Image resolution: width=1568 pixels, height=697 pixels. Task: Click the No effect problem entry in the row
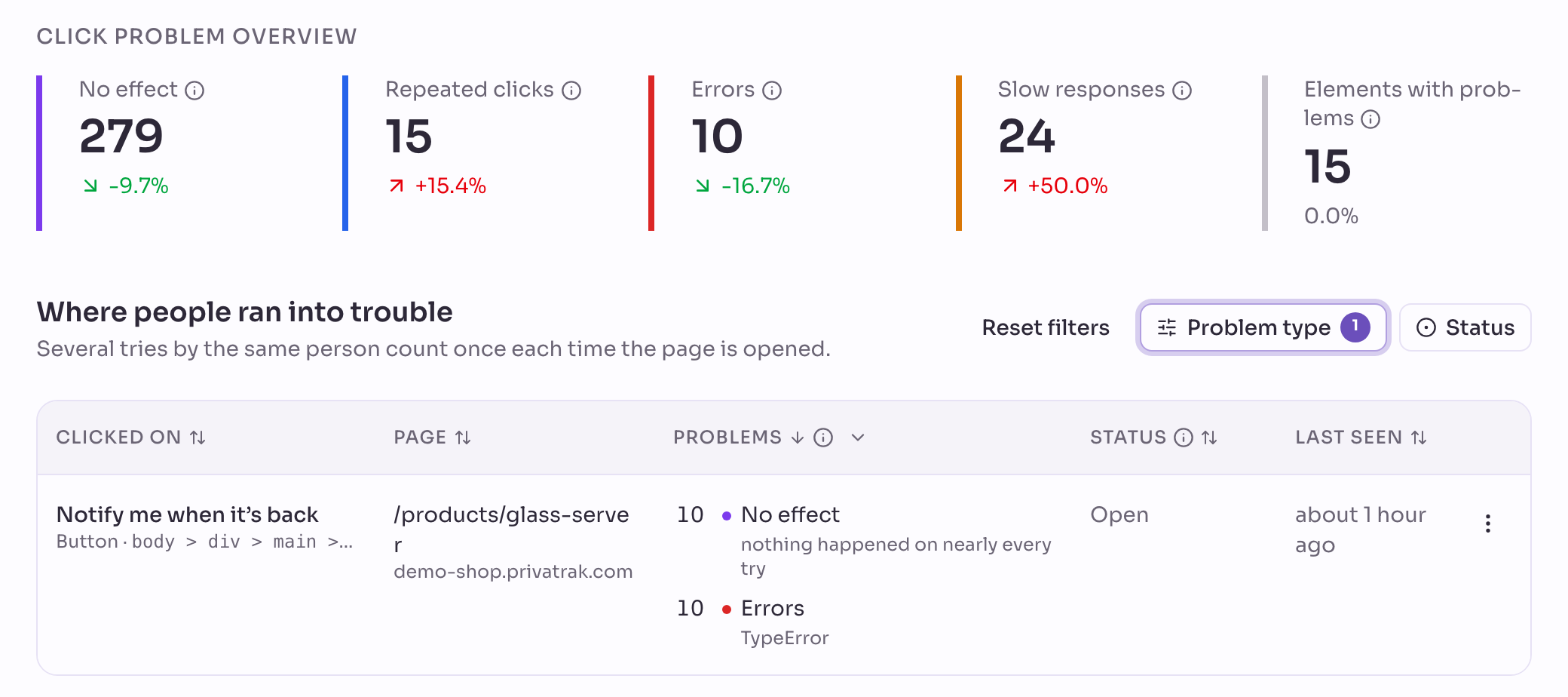coord(790,514)
